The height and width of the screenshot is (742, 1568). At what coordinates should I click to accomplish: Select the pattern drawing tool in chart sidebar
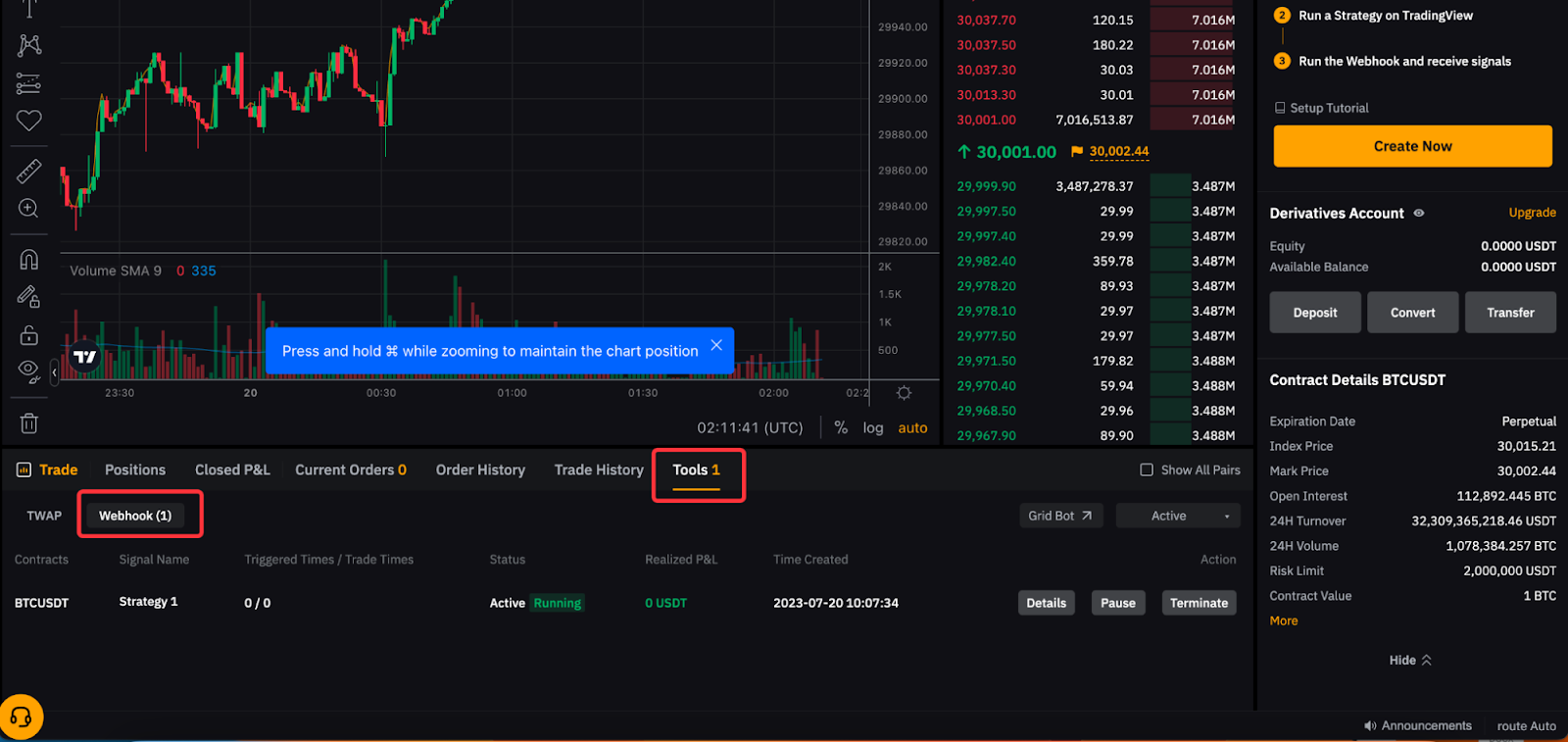[x=28, y=45]
